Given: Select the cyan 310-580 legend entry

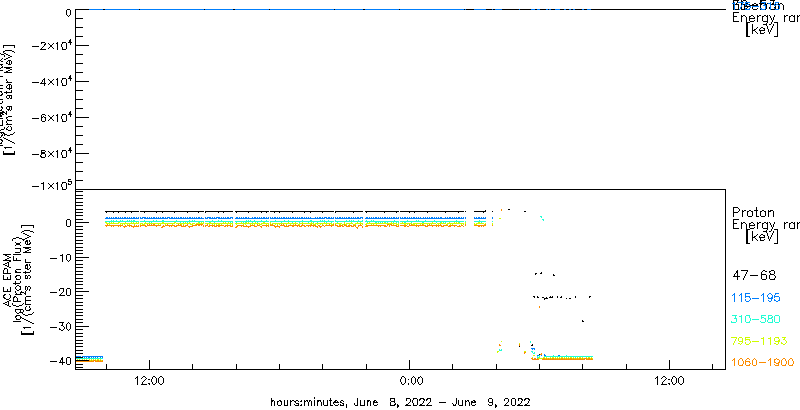Looking at the screenshot, I should point(756,320).
